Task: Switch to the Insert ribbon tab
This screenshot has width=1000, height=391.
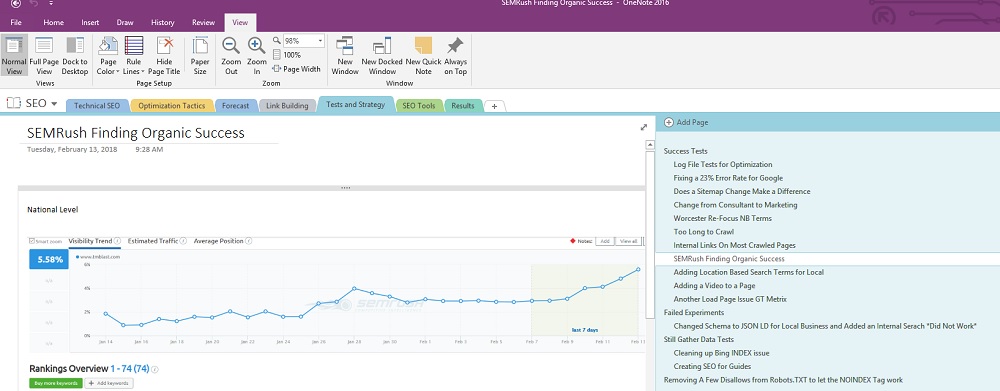Action: pyautogui.click(x=90, y=22)
